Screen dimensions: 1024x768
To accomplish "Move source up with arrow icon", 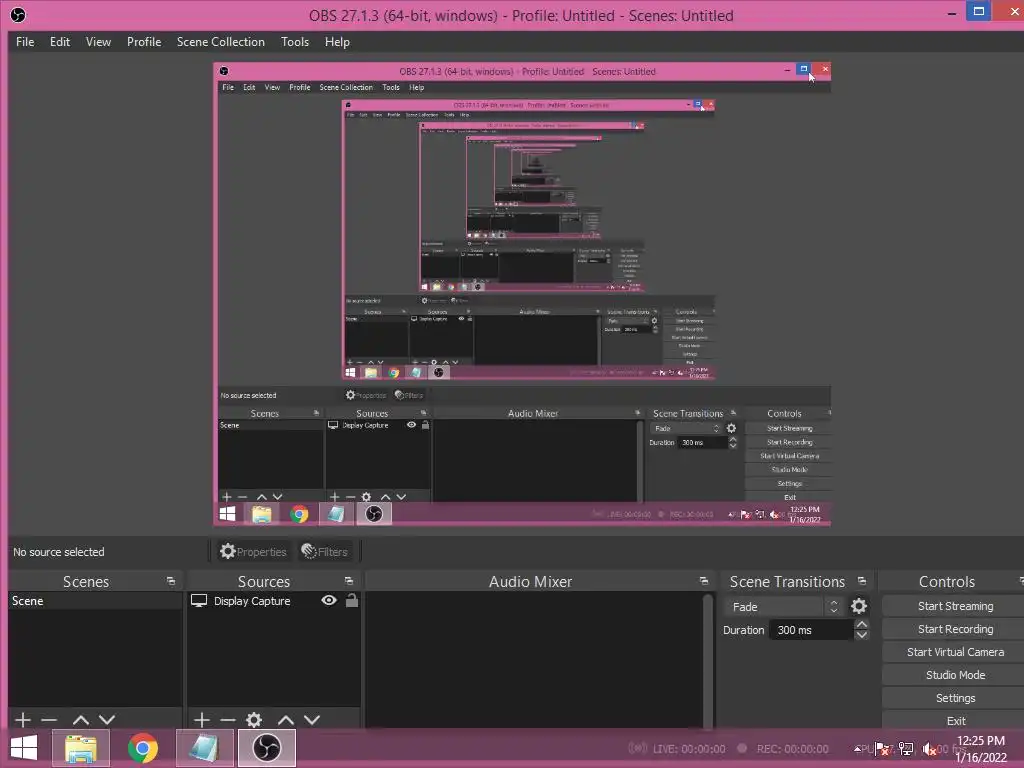I will point(285,720).
